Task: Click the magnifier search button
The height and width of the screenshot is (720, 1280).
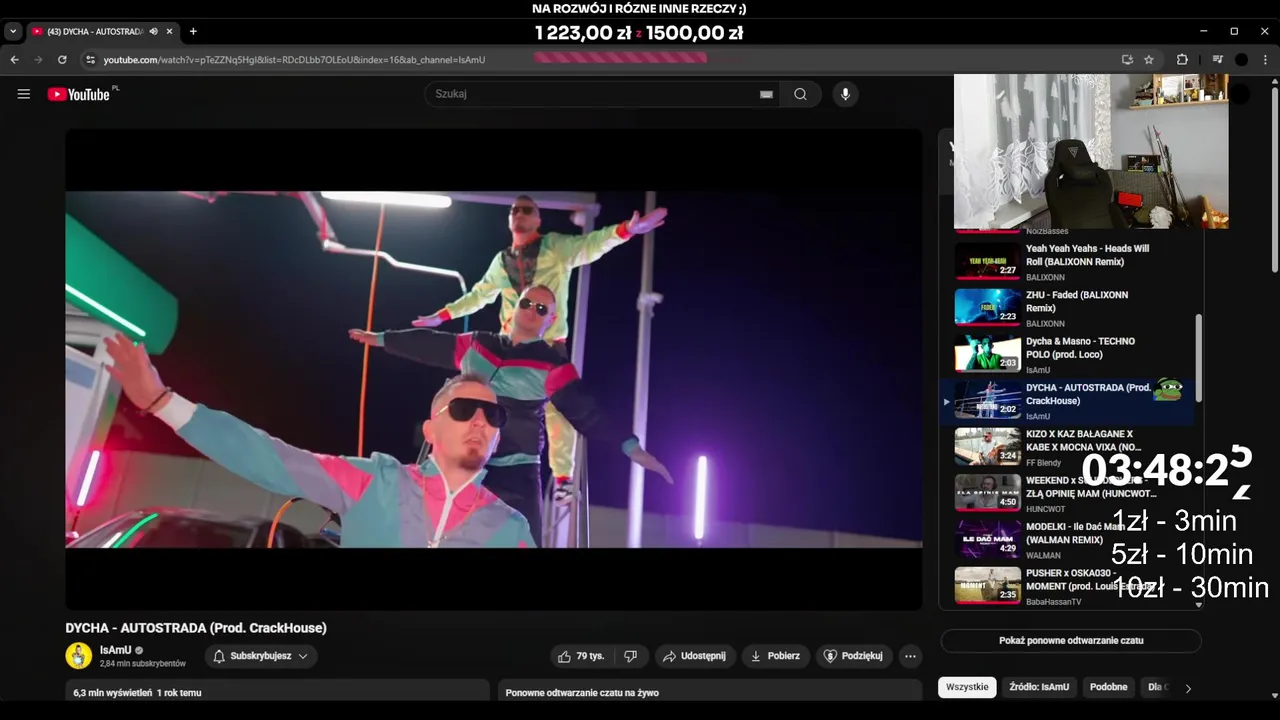Action: point(800,94)
